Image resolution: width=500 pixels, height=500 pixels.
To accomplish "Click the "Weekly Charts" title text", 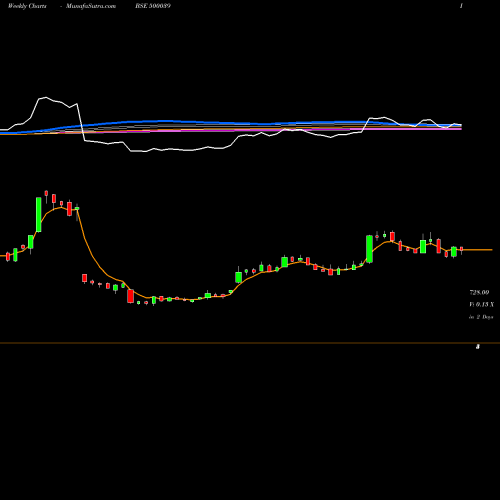I will [x=27, y=6].
